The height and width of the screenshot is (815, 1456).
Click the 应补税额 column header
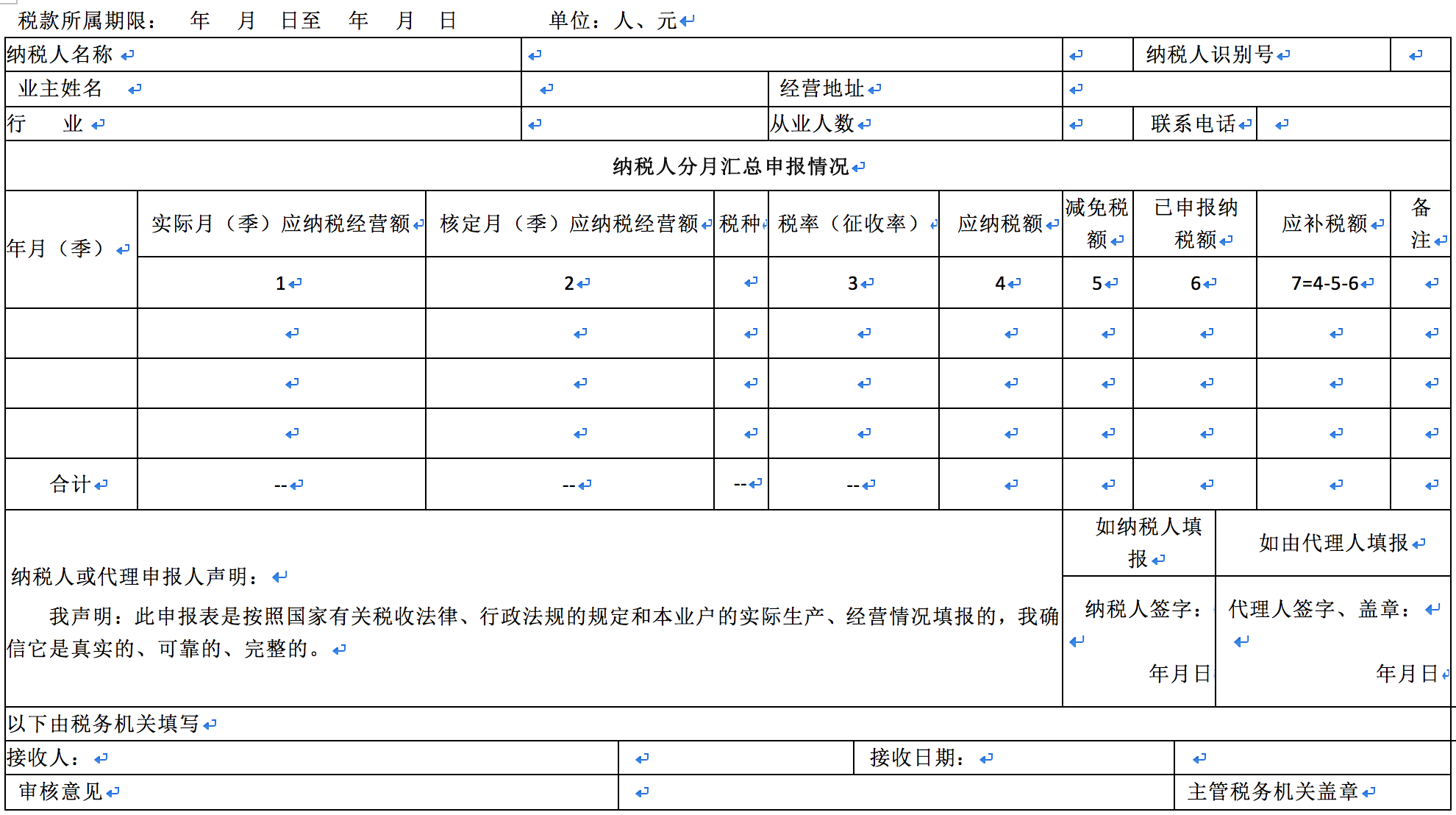pos(1324,224)
